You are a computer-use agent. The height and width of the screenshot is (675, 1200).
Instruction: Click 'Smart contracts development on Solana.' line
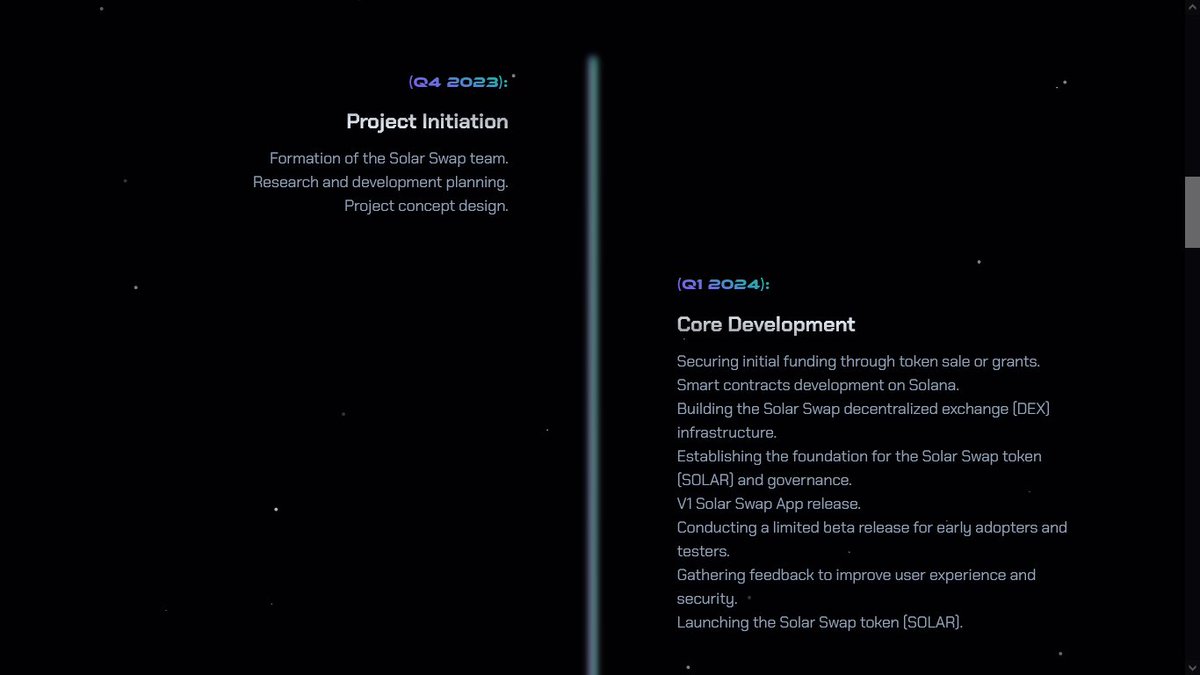tap(818, 385)
